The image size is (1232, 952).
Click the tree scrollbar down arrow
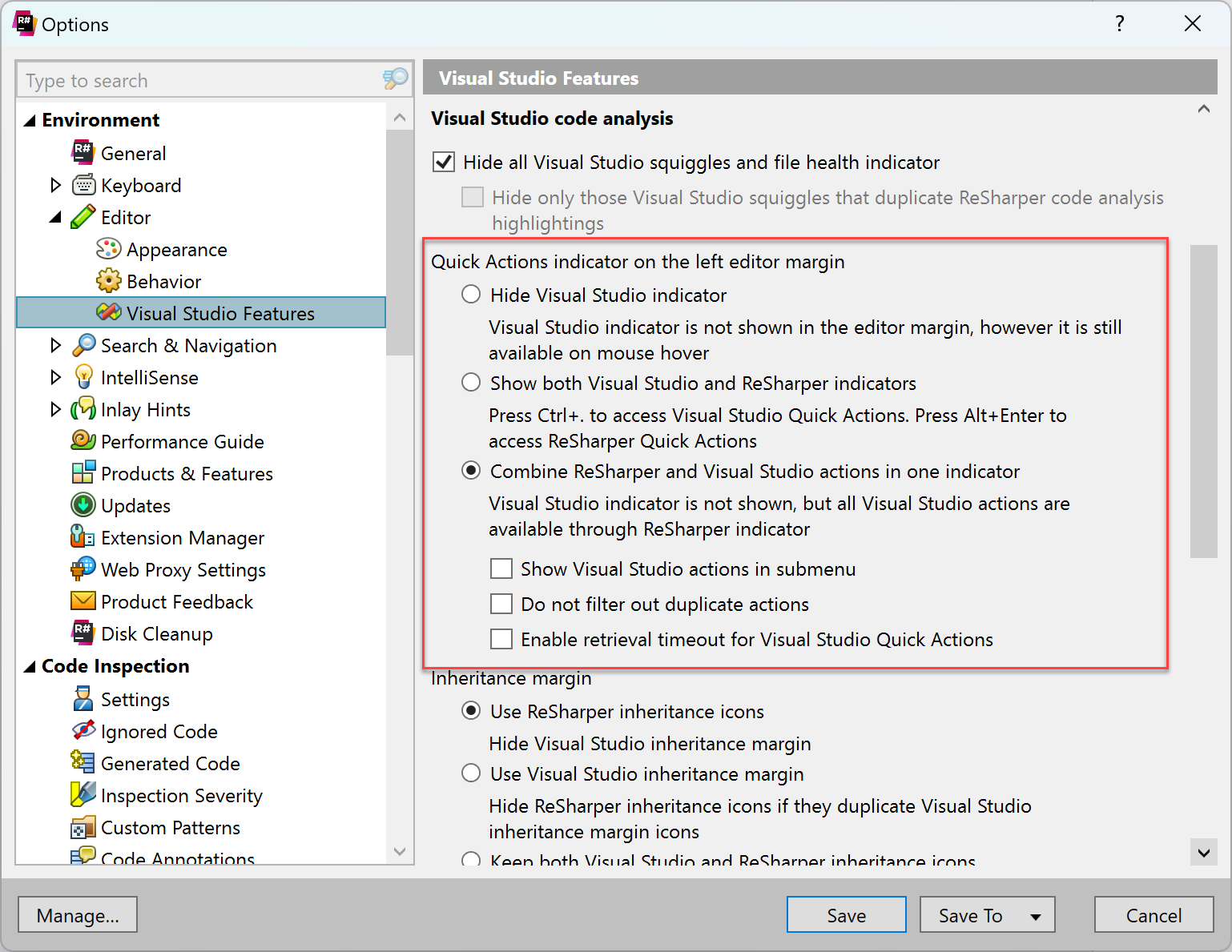(x=400, y=851)
